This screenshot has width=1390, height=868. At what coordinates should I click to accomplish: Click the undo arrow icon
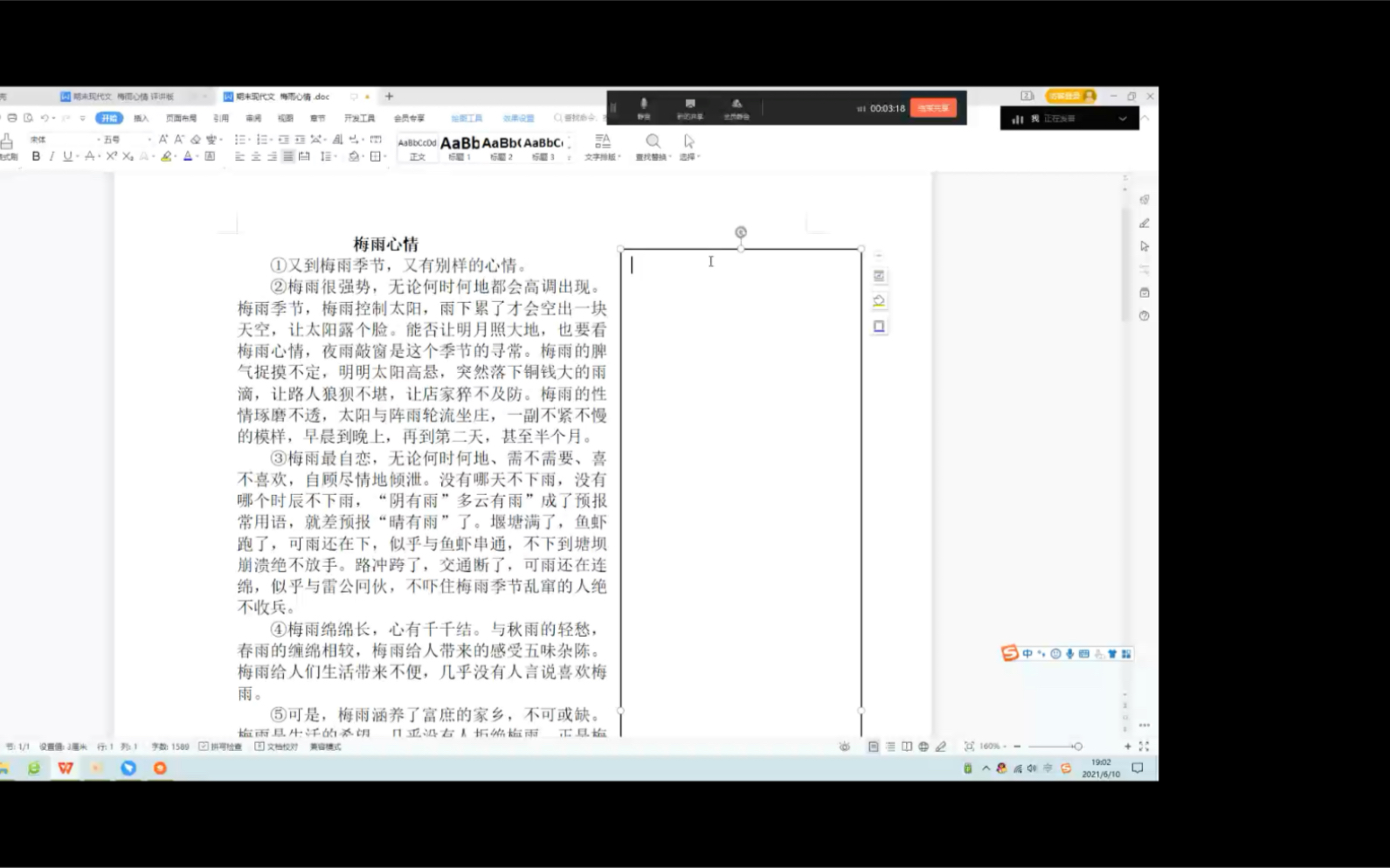[x=44, y=118]
